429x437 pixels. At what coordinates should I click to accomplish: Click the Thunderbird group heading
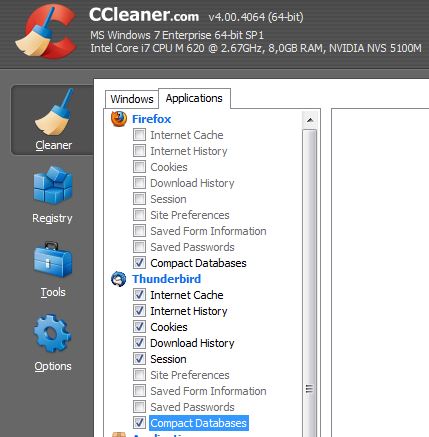167,279
